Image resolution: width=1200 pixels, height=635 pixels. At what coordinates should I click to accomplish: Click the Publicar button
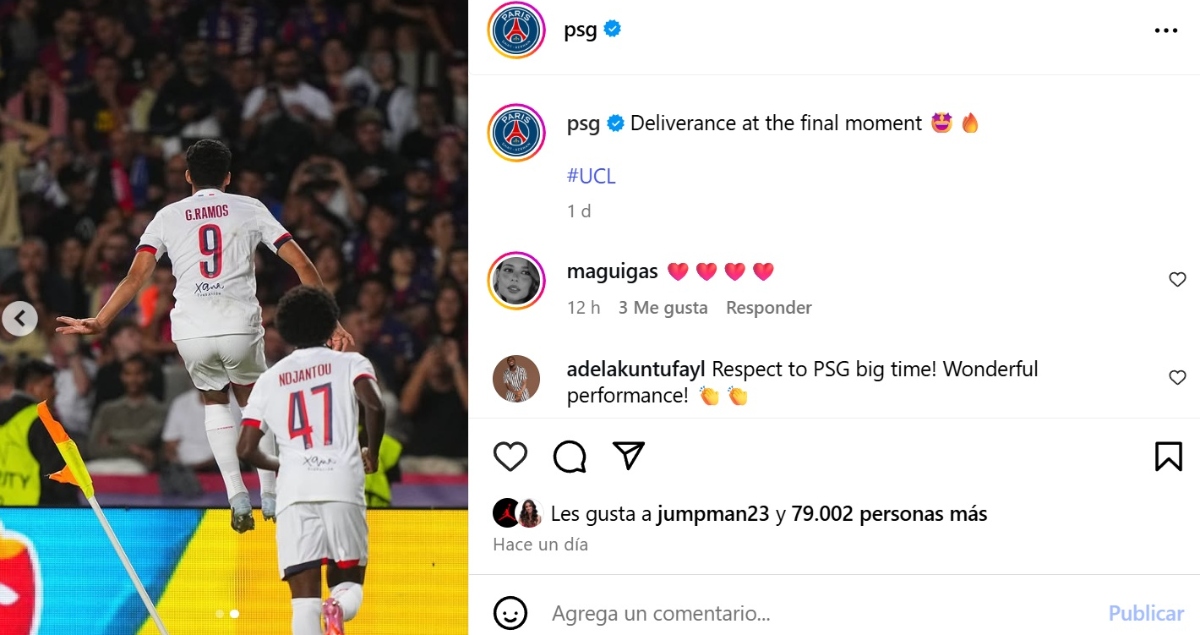coord(1146,613)
